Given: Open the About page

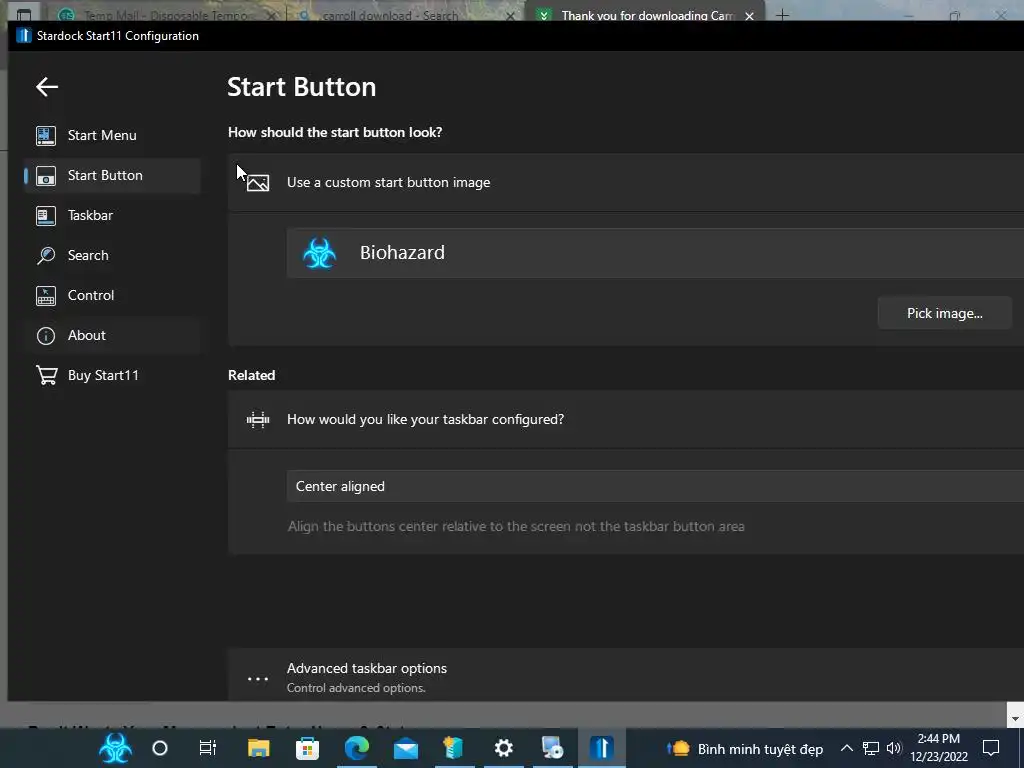Looking at the screenshot, I should pos(112,335).
